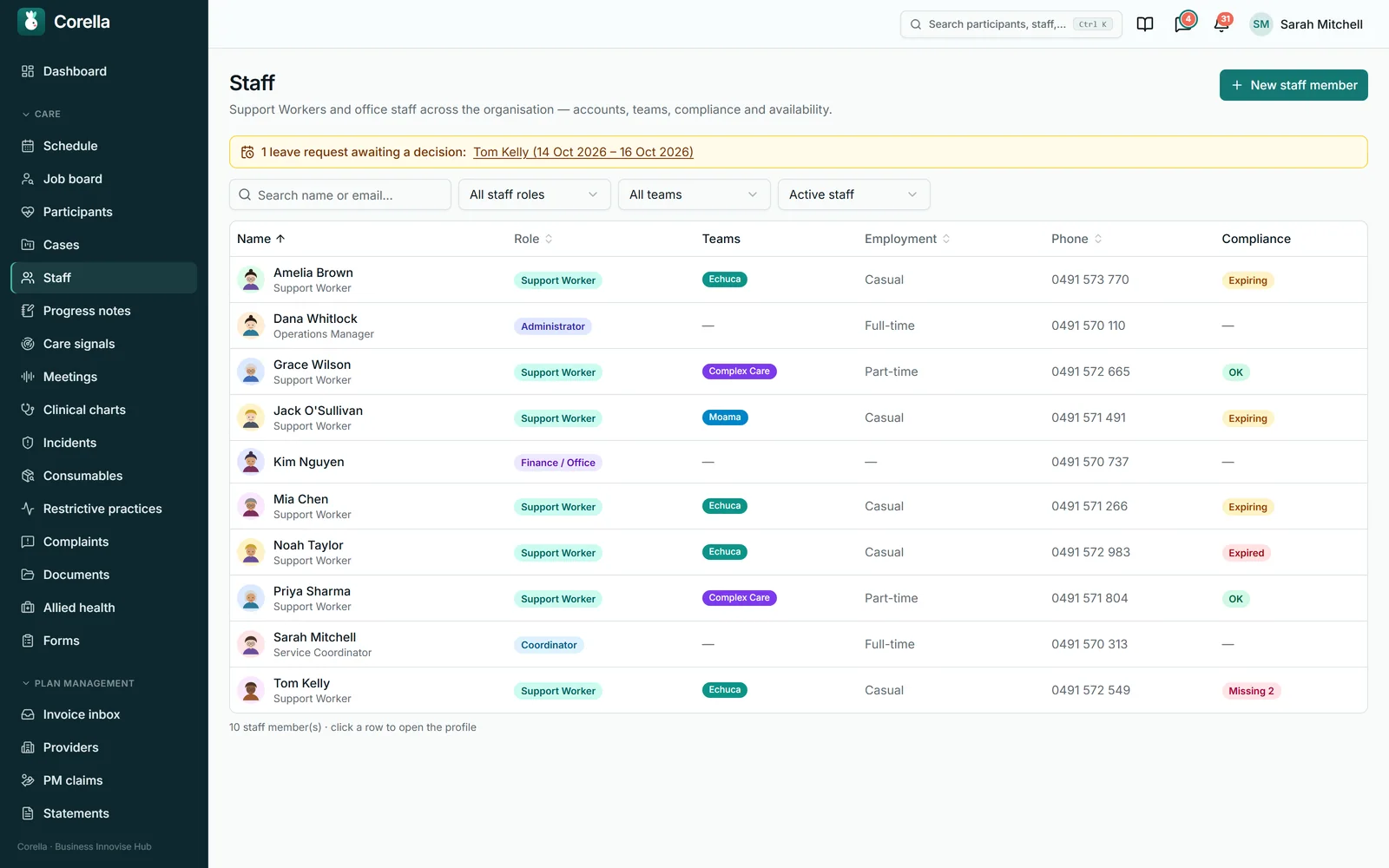The image size is (1389, 868).
Task: Click the Meetings waveform icon
Action: coord(28,377)
